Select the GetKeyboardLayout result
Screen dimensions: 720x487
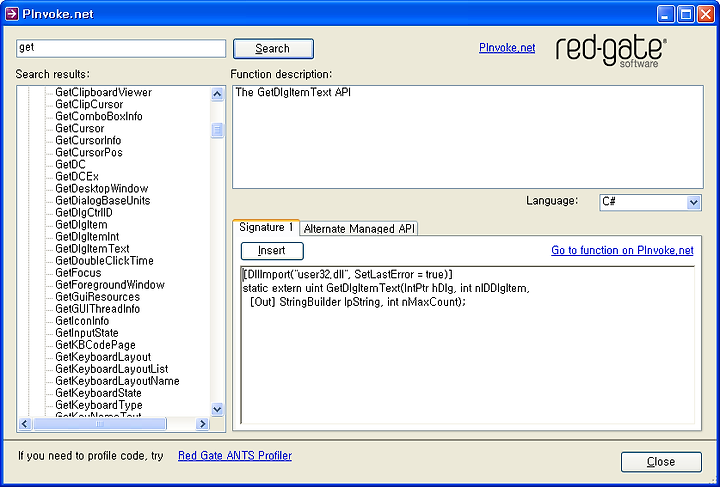(x=103, y=357)
